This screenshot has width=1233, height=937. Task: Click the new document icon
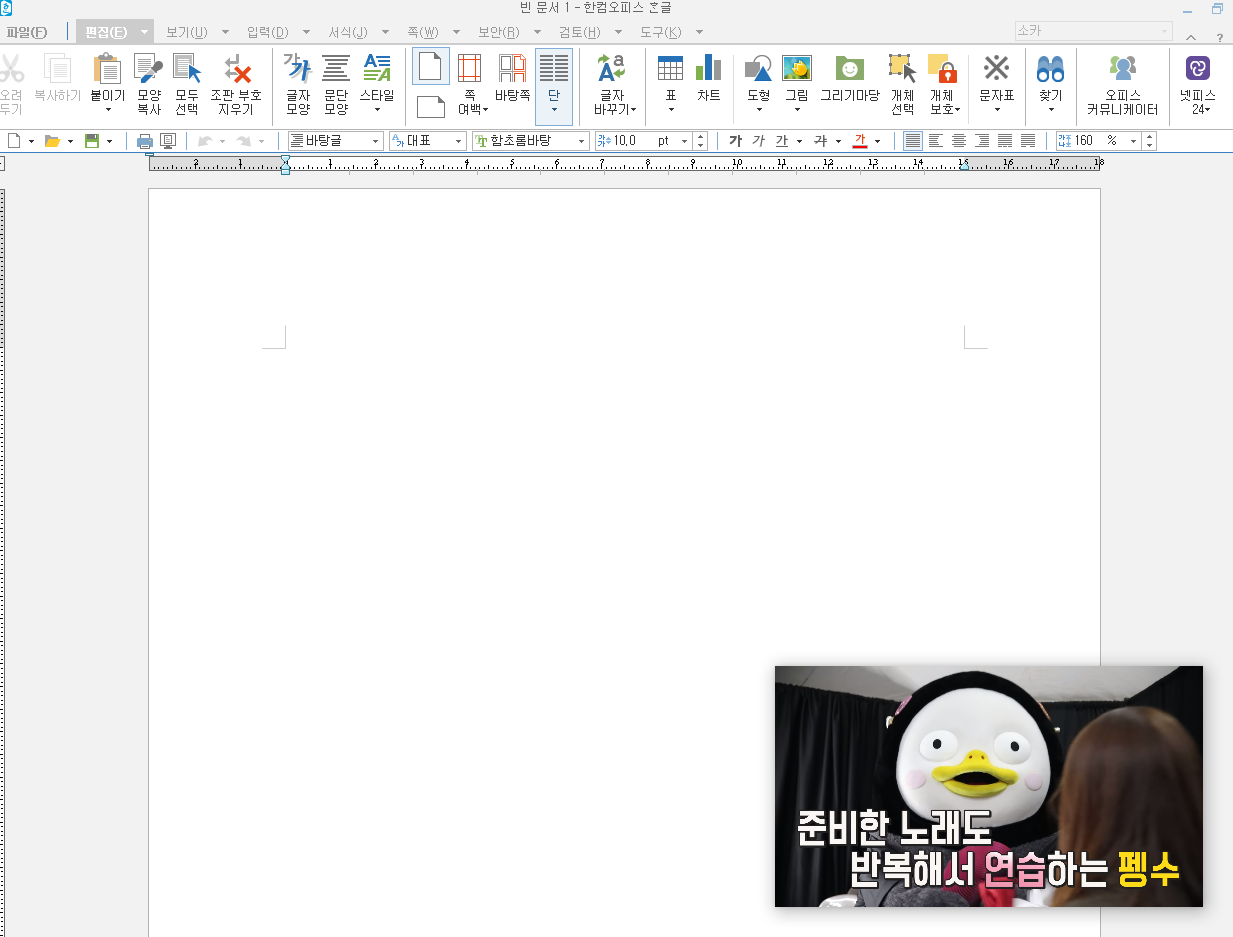(14, 141)
